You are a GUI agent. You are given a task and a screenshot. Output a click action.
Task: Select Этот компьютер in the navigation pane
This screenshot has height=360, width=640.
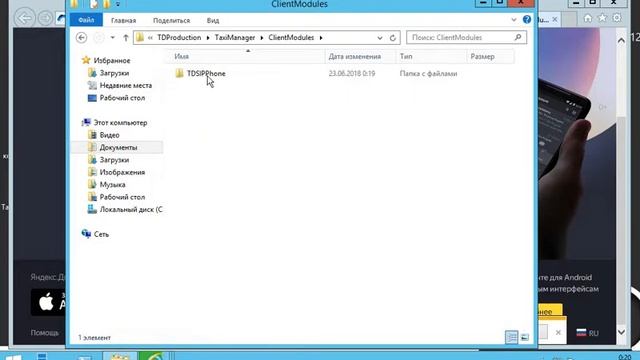pyautogui.click(x=120, y=122)
